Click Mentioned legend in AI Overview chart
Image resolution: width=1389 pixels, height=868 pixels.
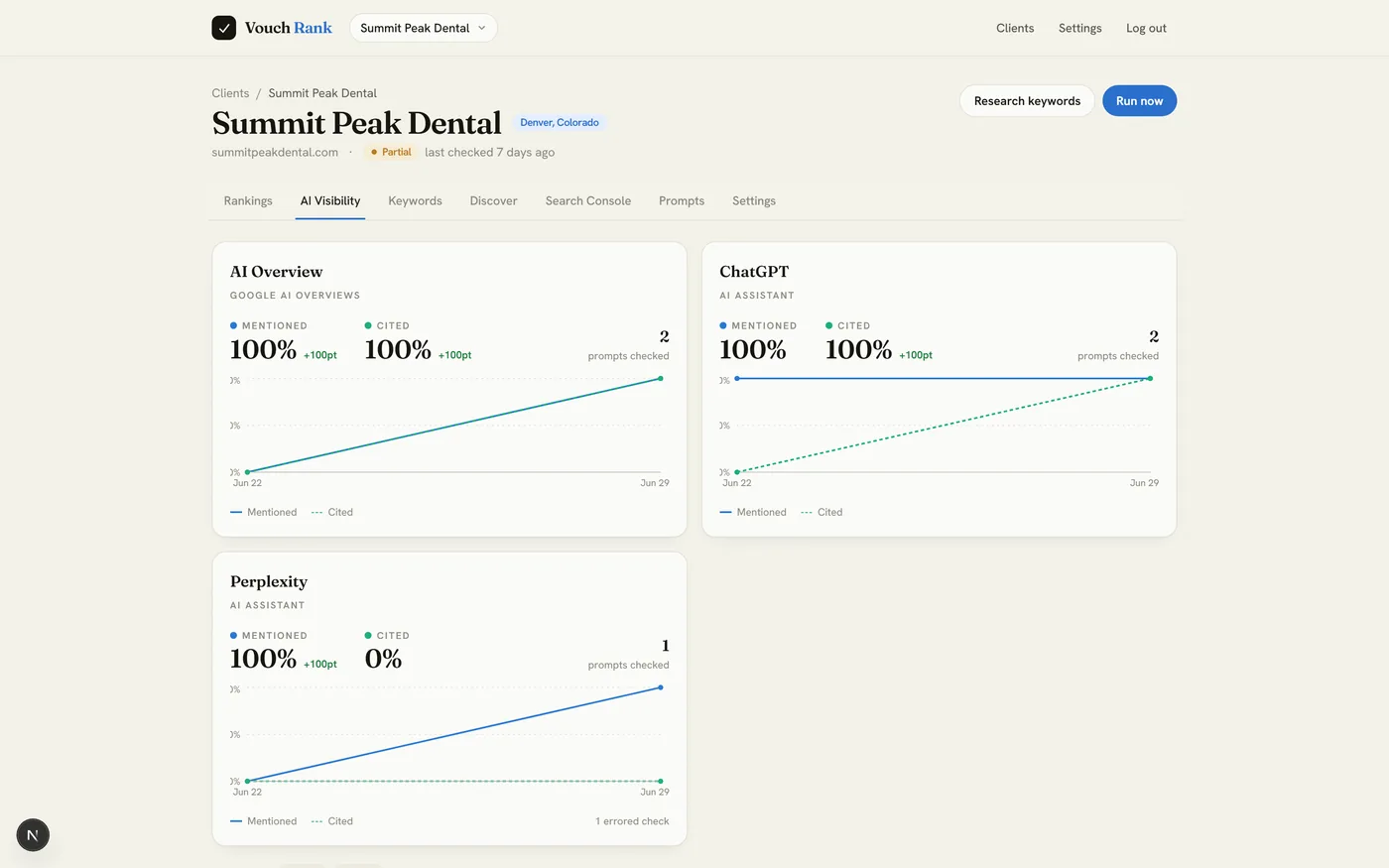pyautogui.click(x=264, y=512)
